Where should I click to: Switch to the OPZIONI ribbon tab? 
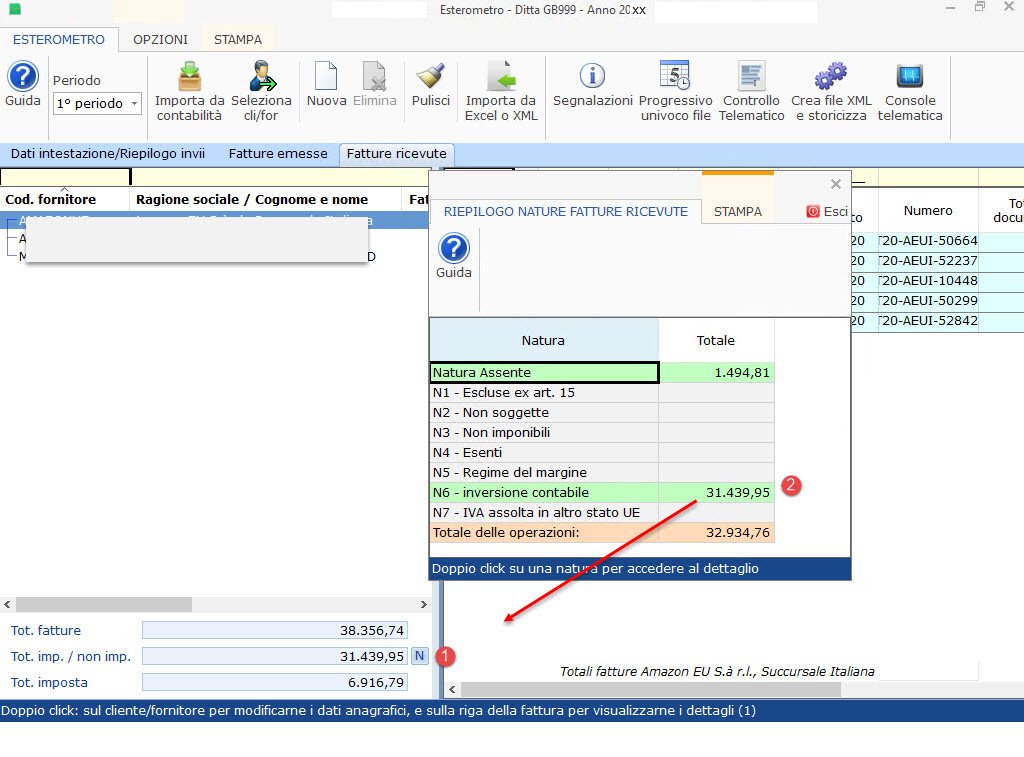(160, 39)
